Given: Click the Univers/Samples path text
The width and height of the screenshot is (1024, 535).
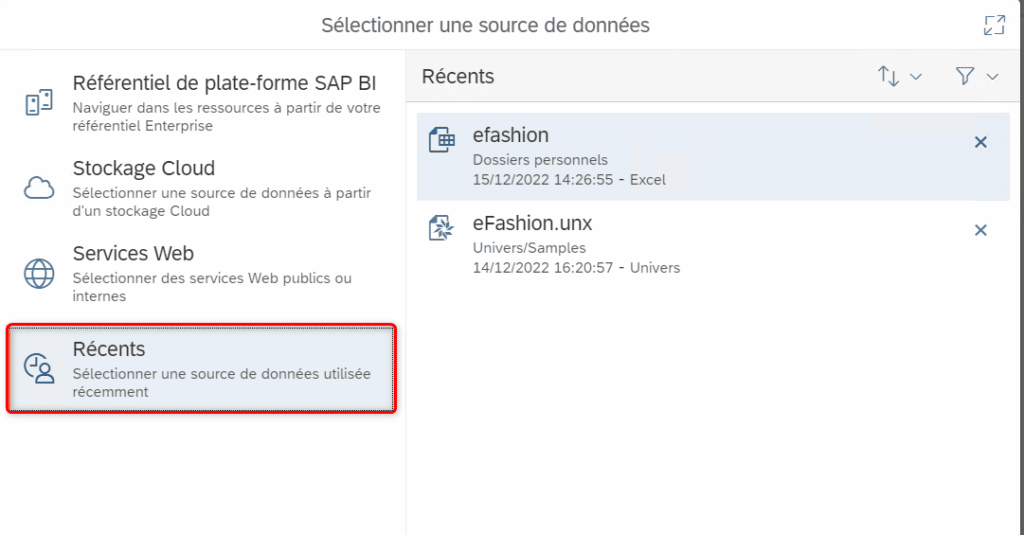Looking at the screenshot, I should pos(529,248).
